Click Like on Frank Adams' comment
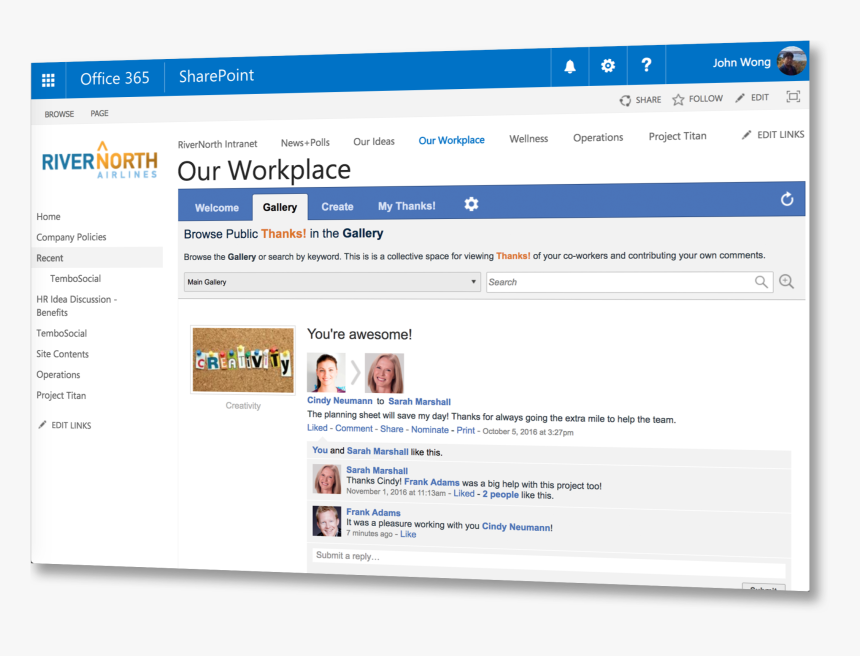Image resolution: width=860 pixels, height=656 pixels. [x=408, y=534]
